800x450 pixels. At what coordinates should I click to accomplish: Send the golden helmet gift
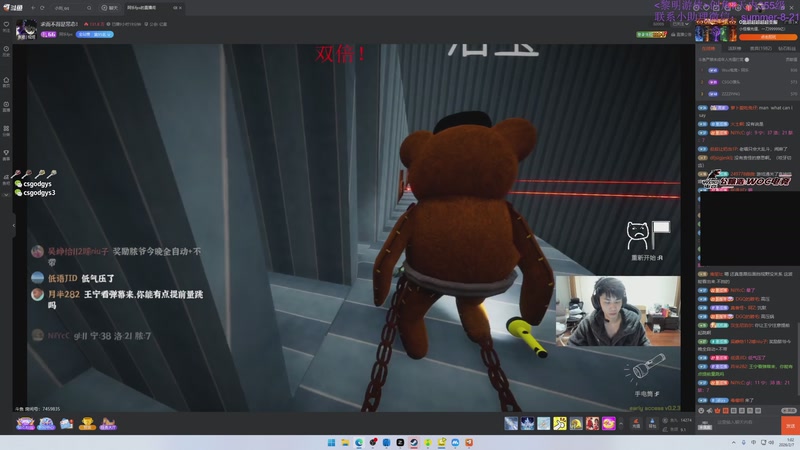(x=576, y=423)
